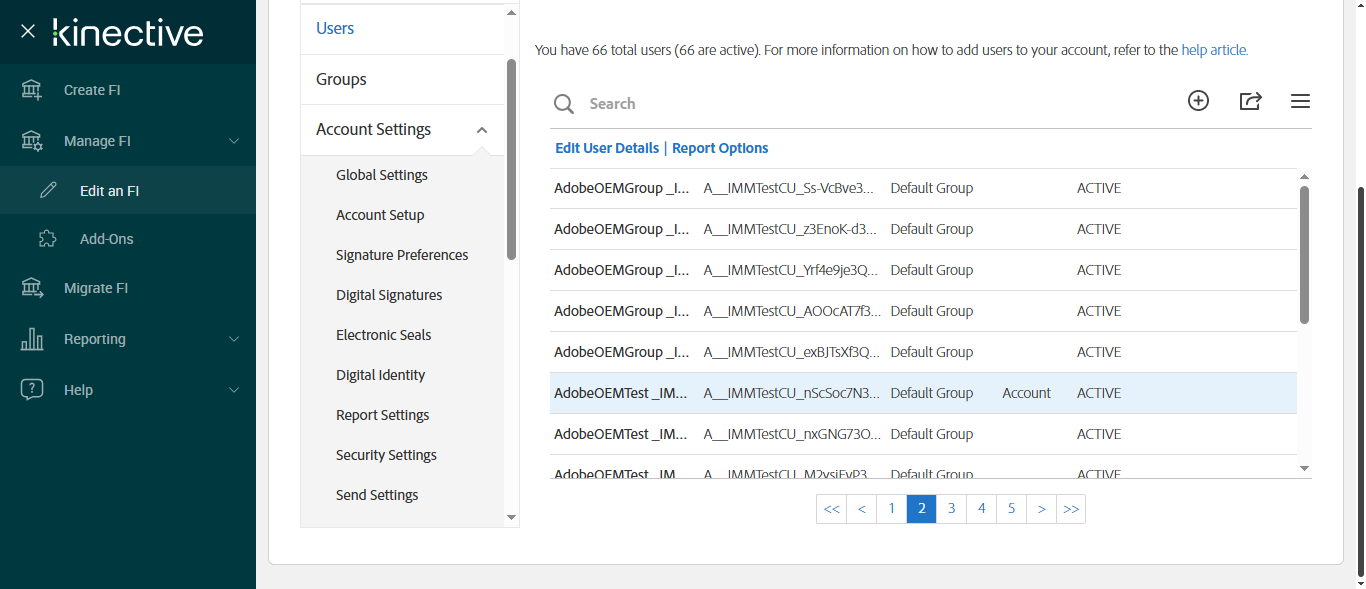Screen dimensions: 1366x589
Task: Collapse the Manage FI section chevron
Action: [x=234, y=141]
